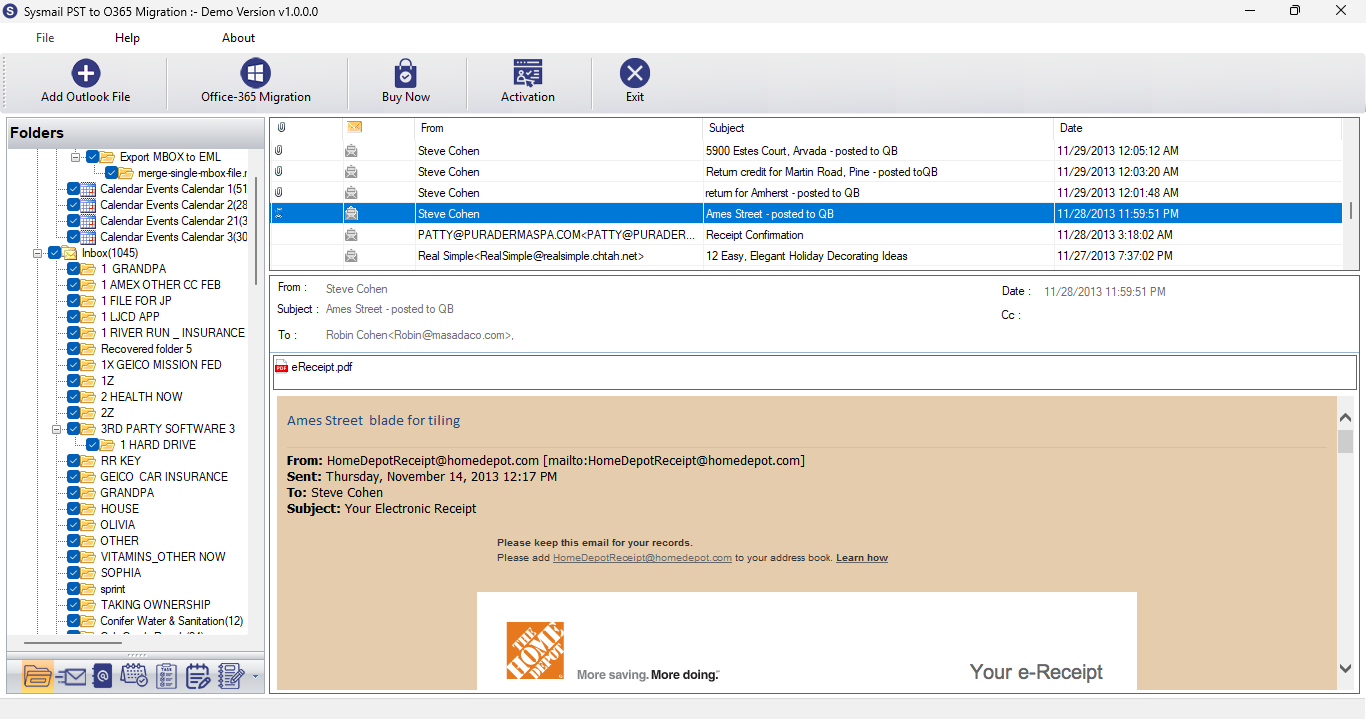Open journal view icon with calendar and pencil
Screen dimensions: 1366x720
click(198, 676)
